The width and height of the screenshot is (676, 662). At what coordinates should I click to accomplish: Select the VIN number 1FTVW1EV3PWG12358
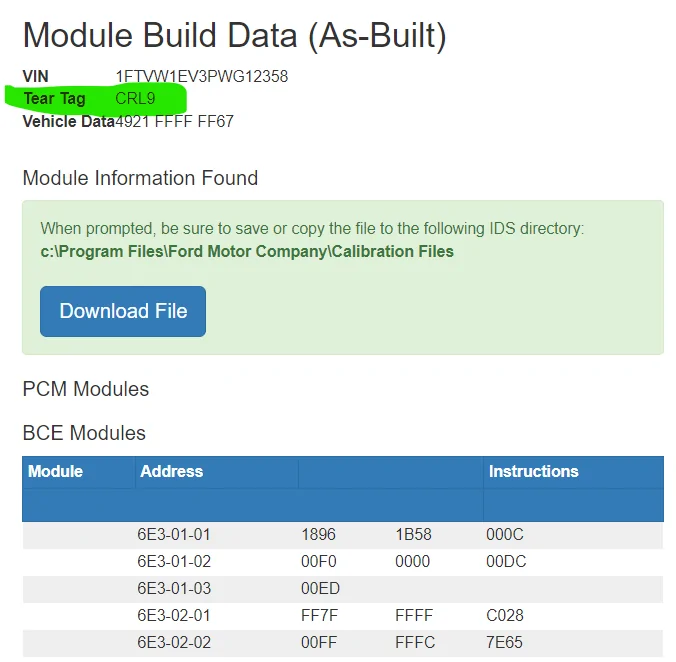point(202,76)
